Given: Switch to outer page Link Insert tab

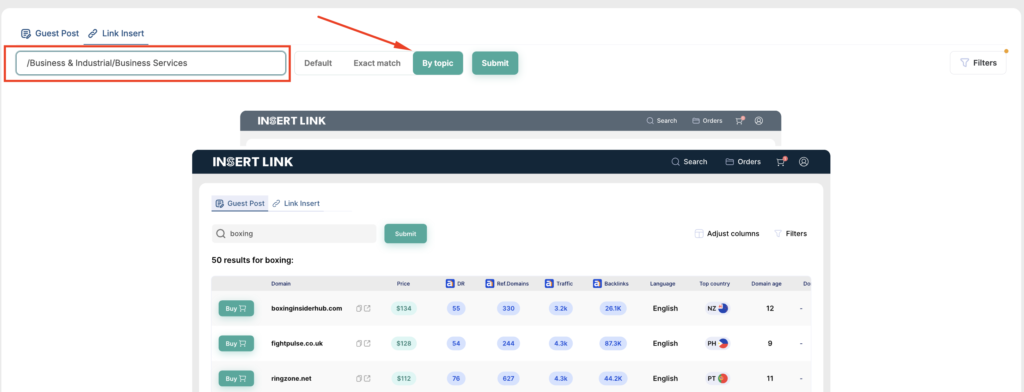Looking at the screenshot, I should click(116, 33).
